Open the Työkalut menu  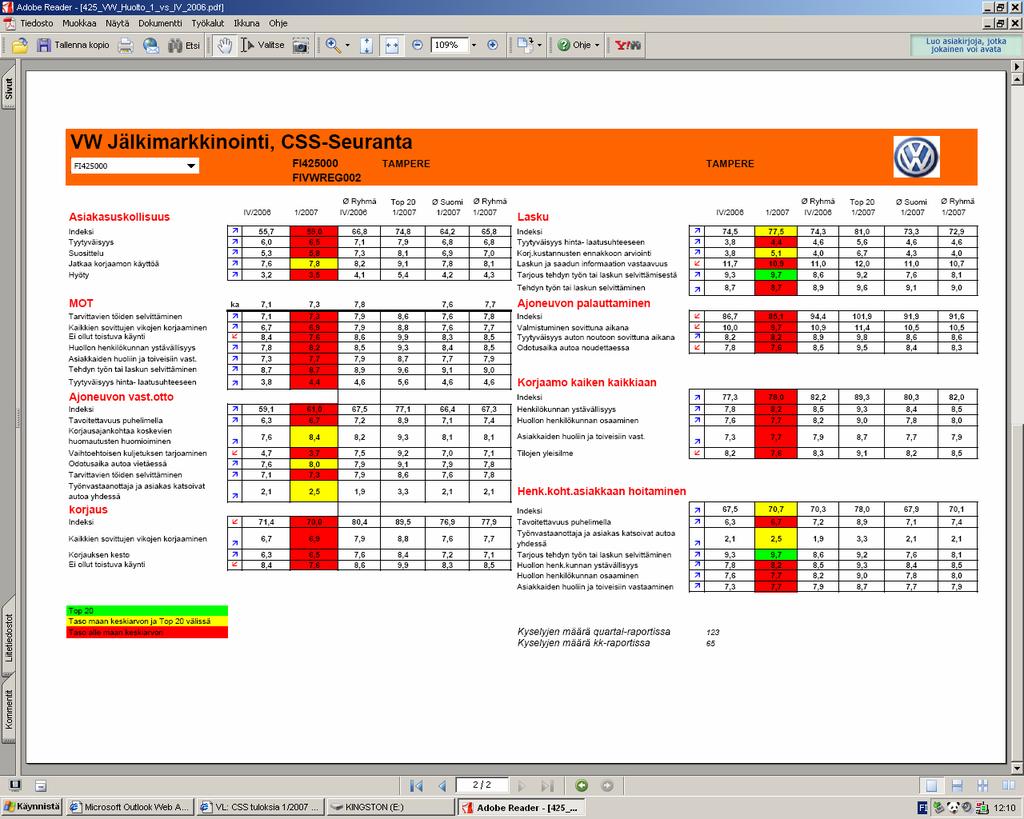[208, 24]
